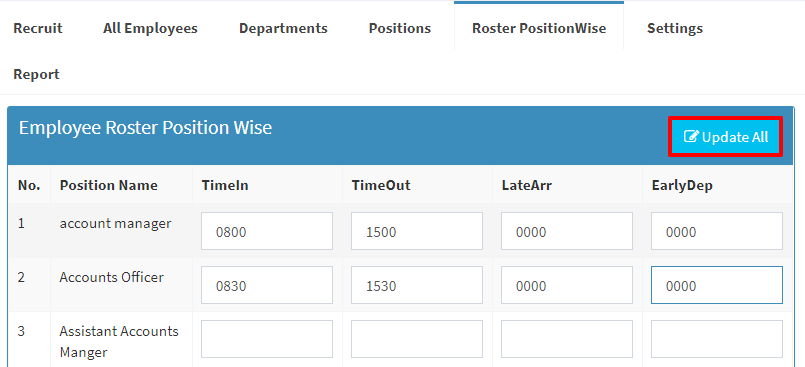Viewport: 805px width, 367px height.
Task: Switch to the Report tab
Action: 36,74
